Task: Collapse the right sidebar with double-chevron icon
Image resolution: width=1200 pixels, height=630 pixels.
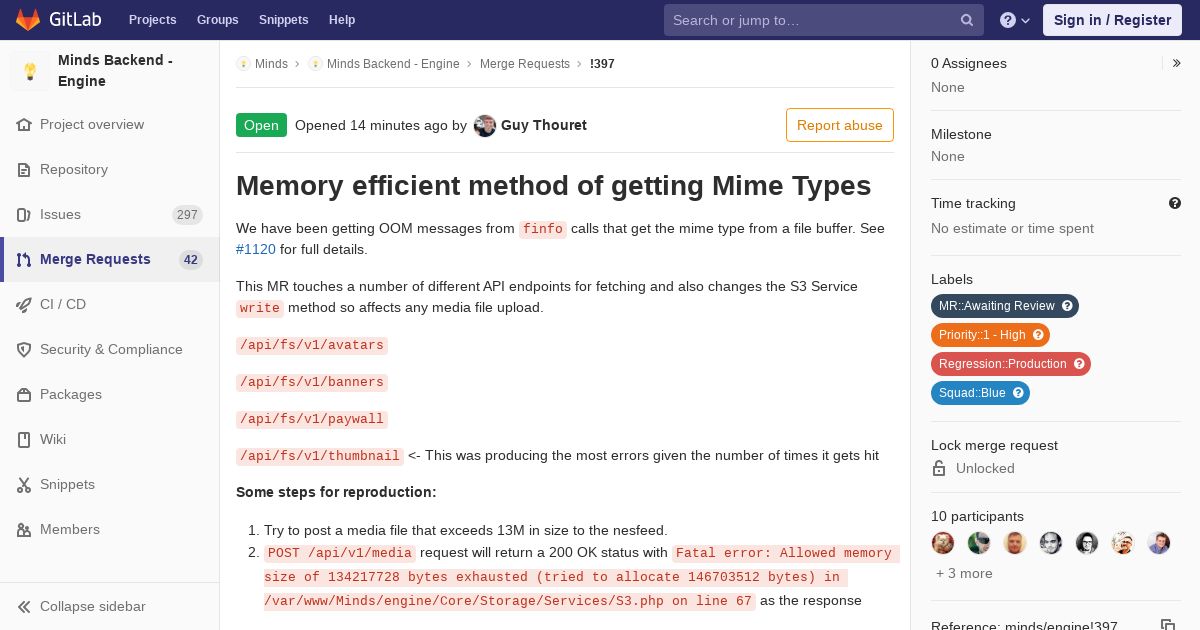Action: coord(1177,63)
